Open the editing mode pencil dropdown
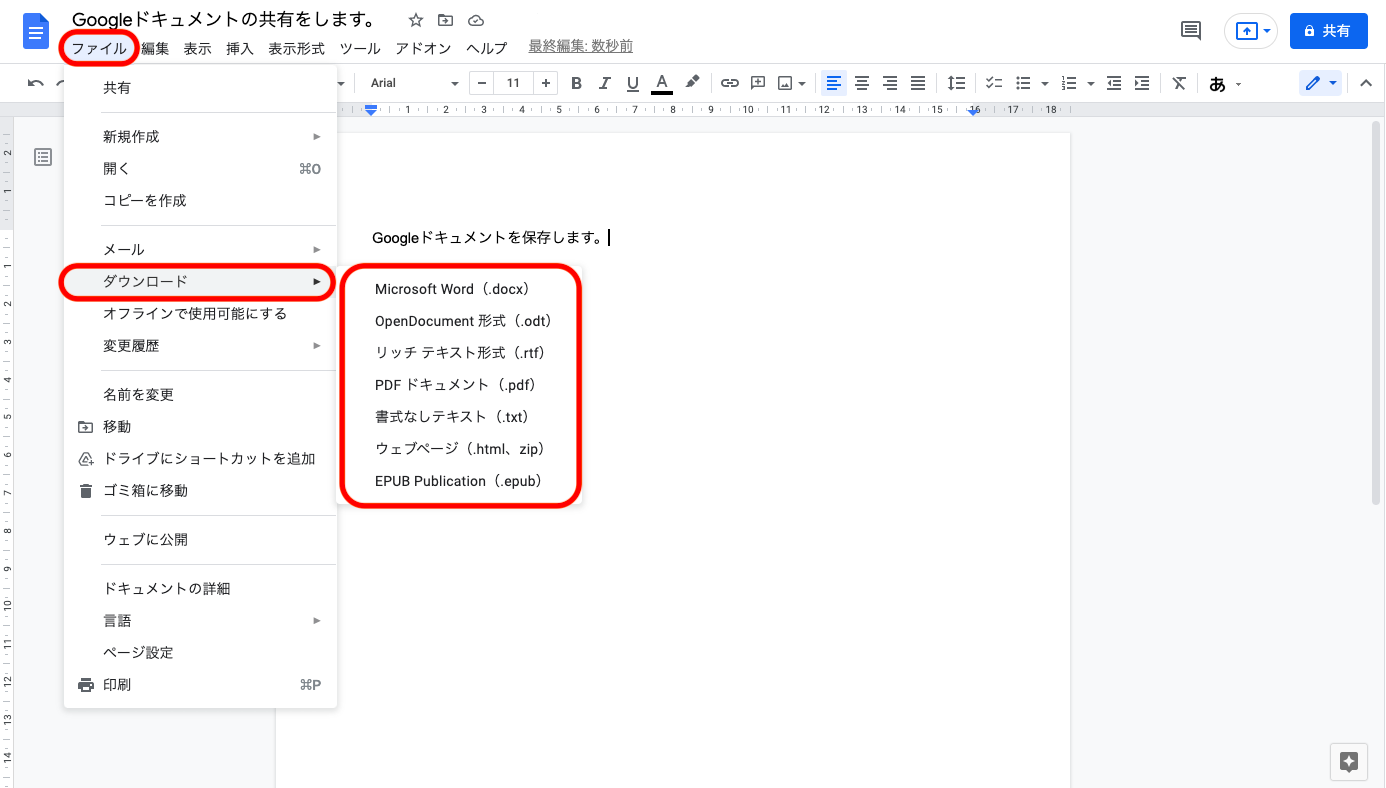 (x=1321, y=84)
